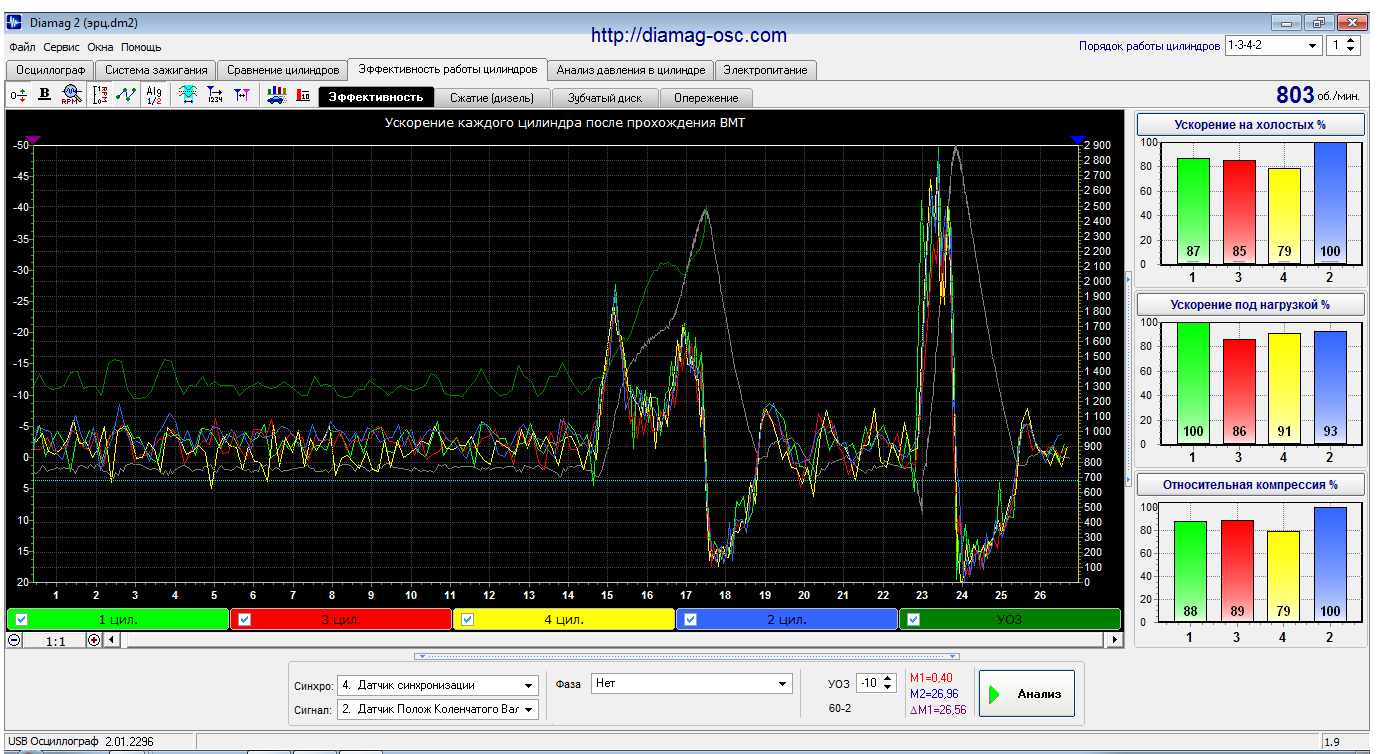This screenshot has width=1382, height=754.
Task: Open the cylinder firing order 1-3-4-2 dropdown
Action: [1312, 45]
